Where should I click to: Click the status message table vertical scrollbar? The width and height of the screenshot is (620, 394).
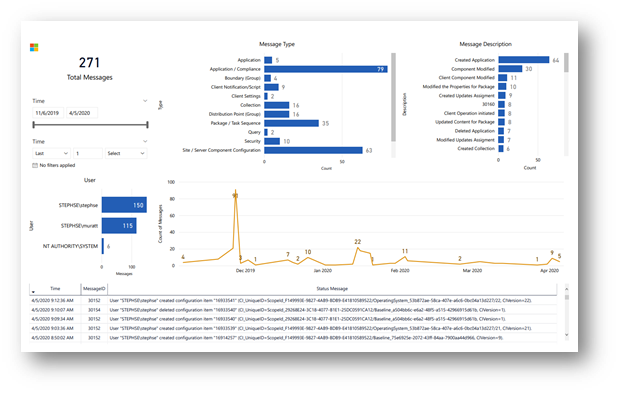point(567,297)
